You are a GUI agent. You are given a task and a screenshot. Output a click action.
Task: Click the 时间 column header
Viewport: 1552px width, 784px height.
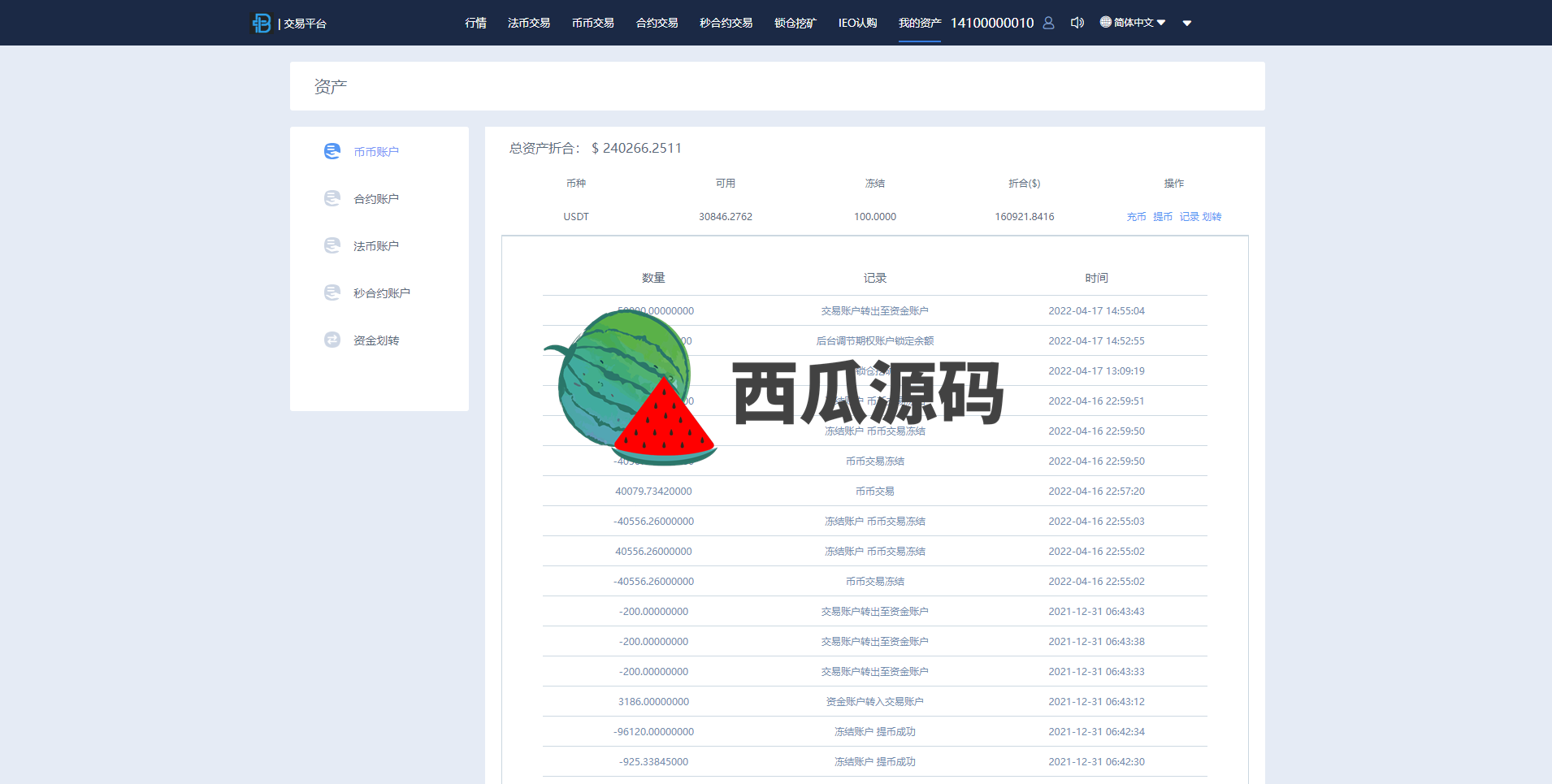[1096, 278]
